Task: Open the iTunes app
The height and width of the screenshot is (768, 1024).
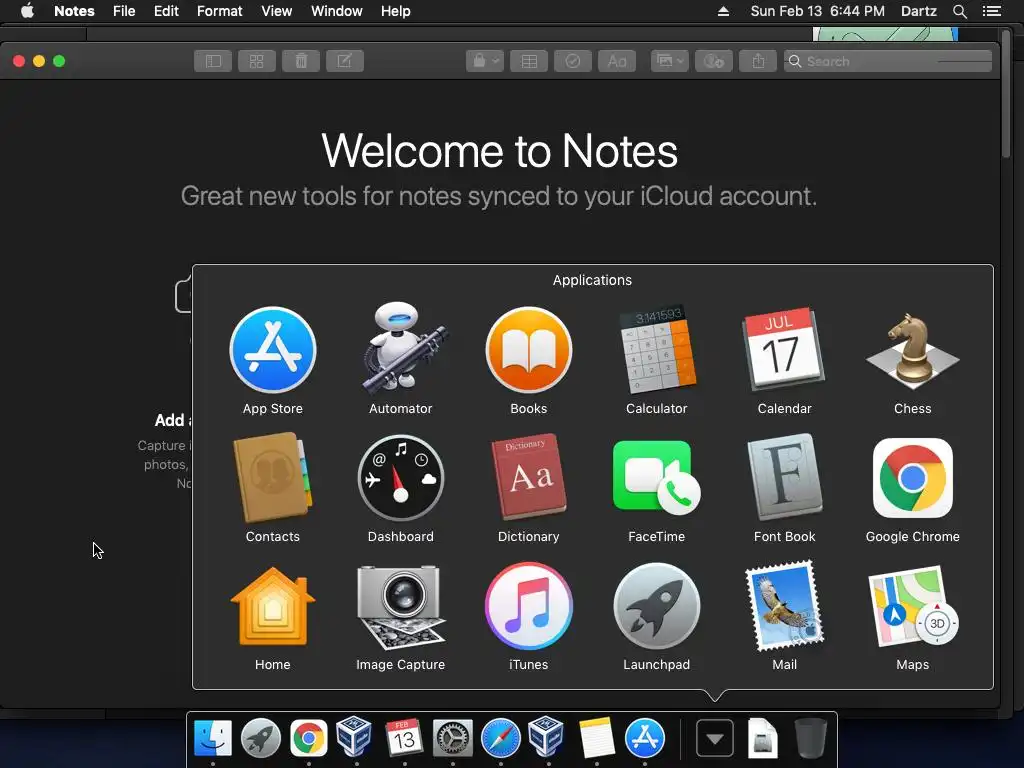Action: (x=528, y=607)
